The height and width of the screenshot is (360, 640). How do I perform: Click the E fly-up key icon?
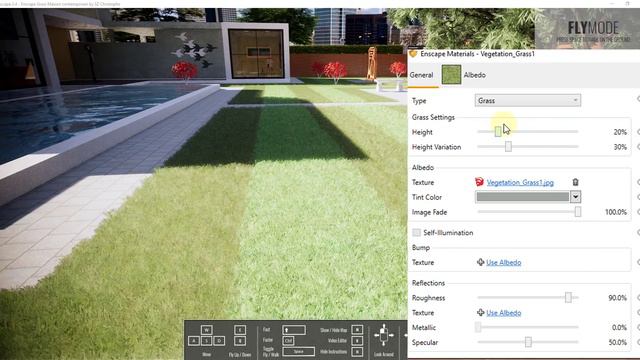click(240, 330)
